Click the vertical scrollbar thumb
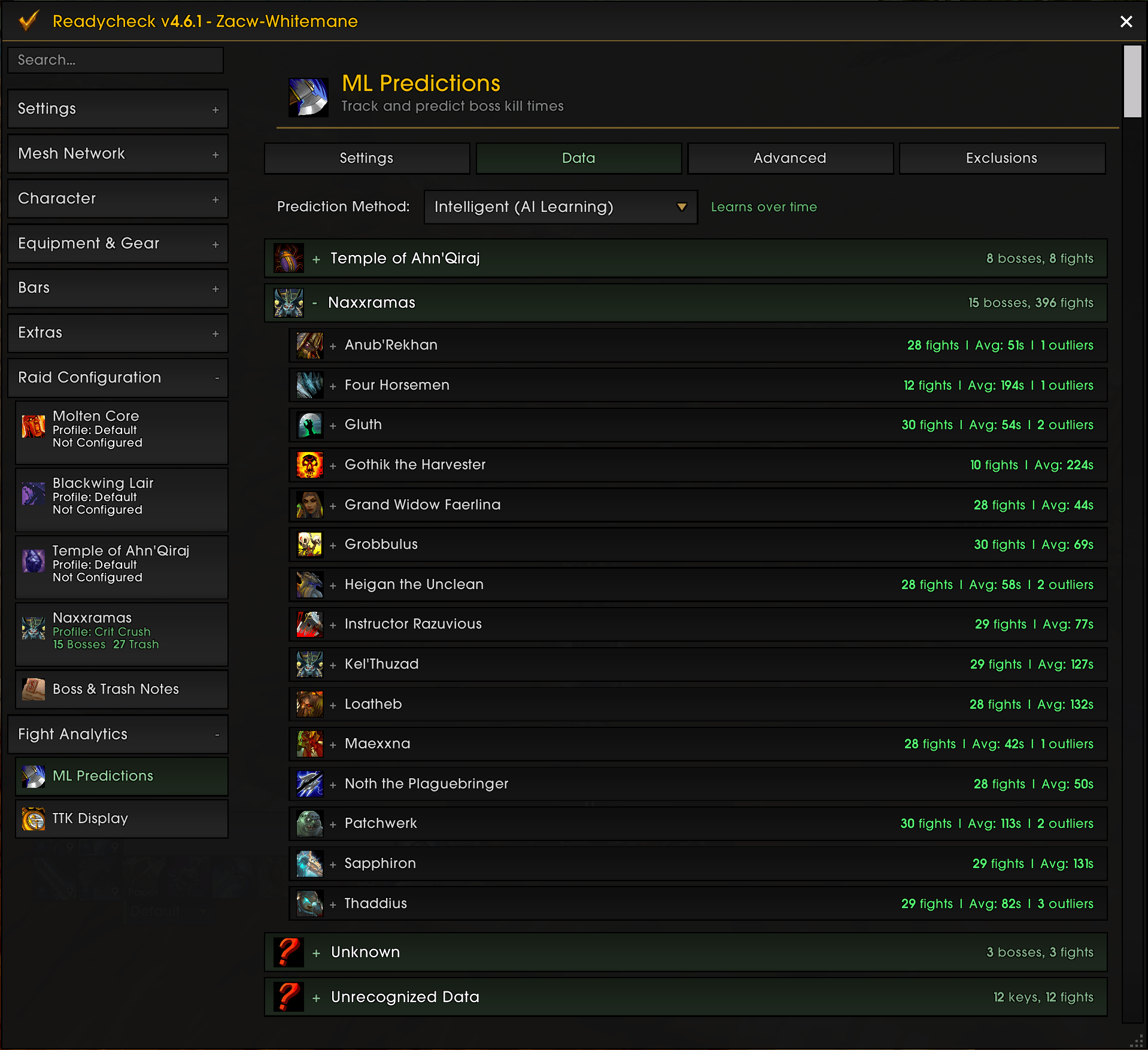This screenshot has height=1050, width=1148. click(1132, 81)
